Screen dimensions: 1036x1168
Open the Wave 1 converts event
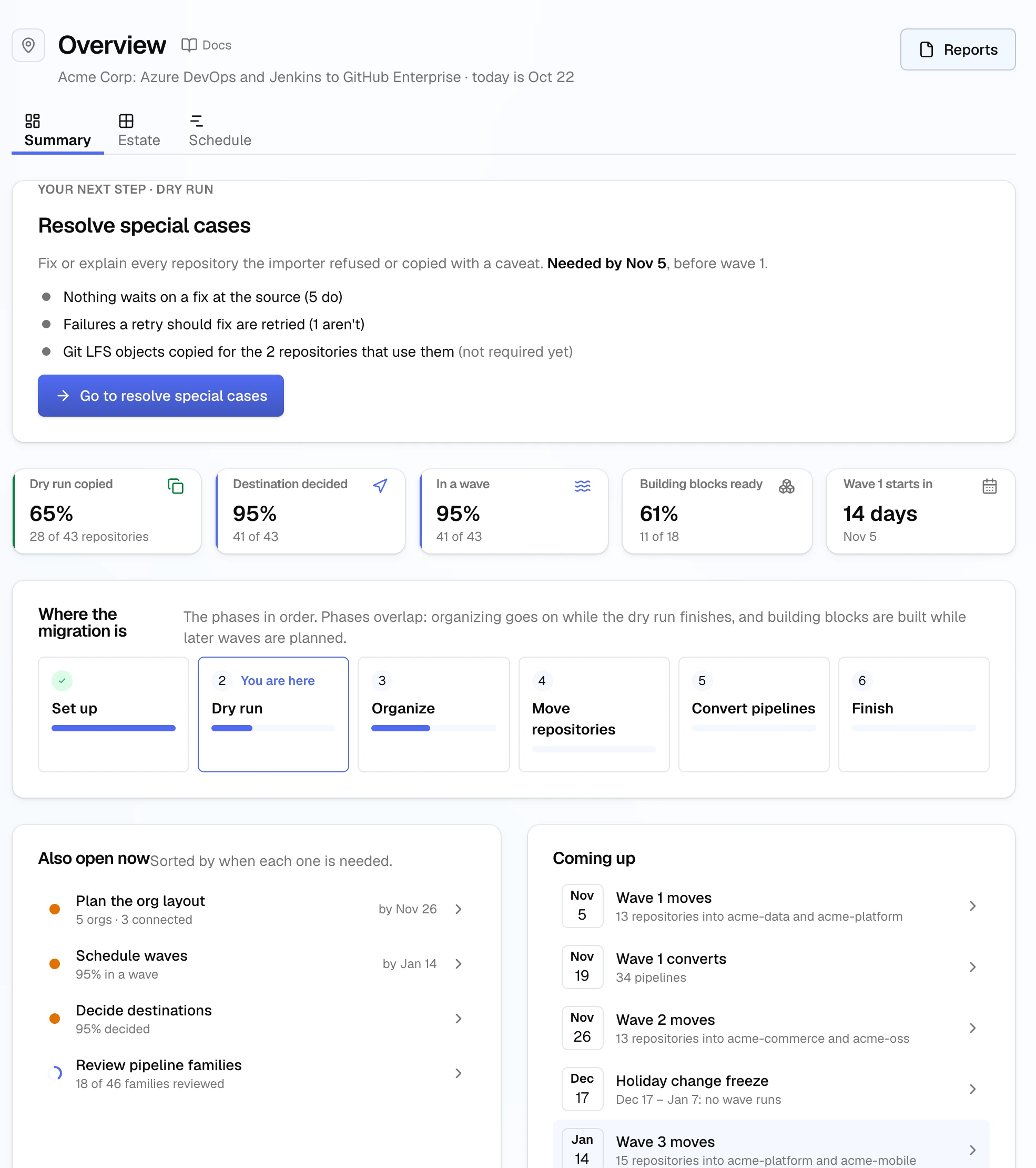pyautogui.click(x=771, y=968)
